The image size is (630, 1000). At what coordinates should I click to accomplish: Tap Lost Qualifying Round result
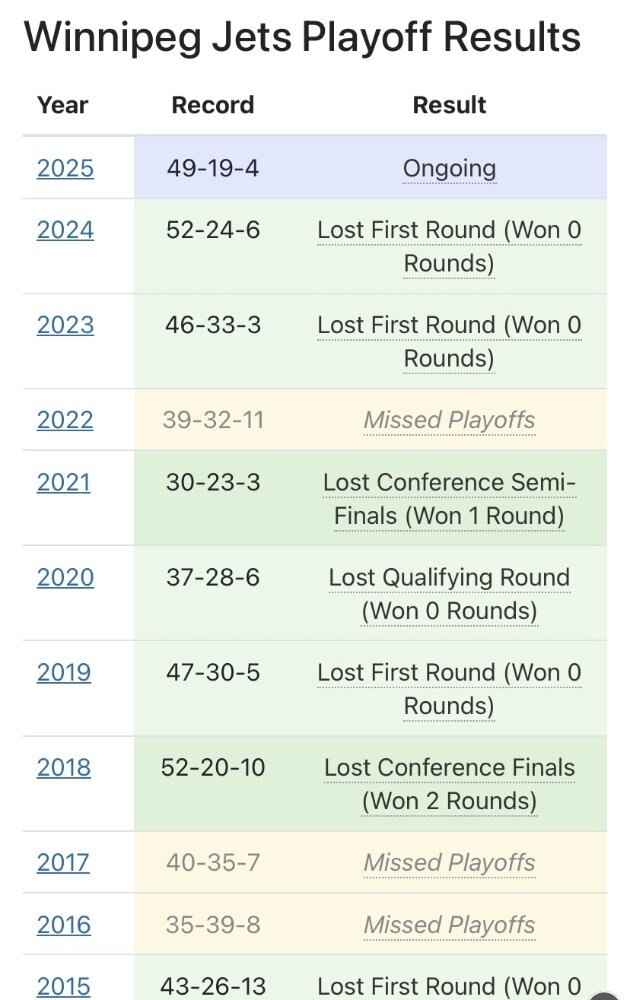click(x=450, y=594)
